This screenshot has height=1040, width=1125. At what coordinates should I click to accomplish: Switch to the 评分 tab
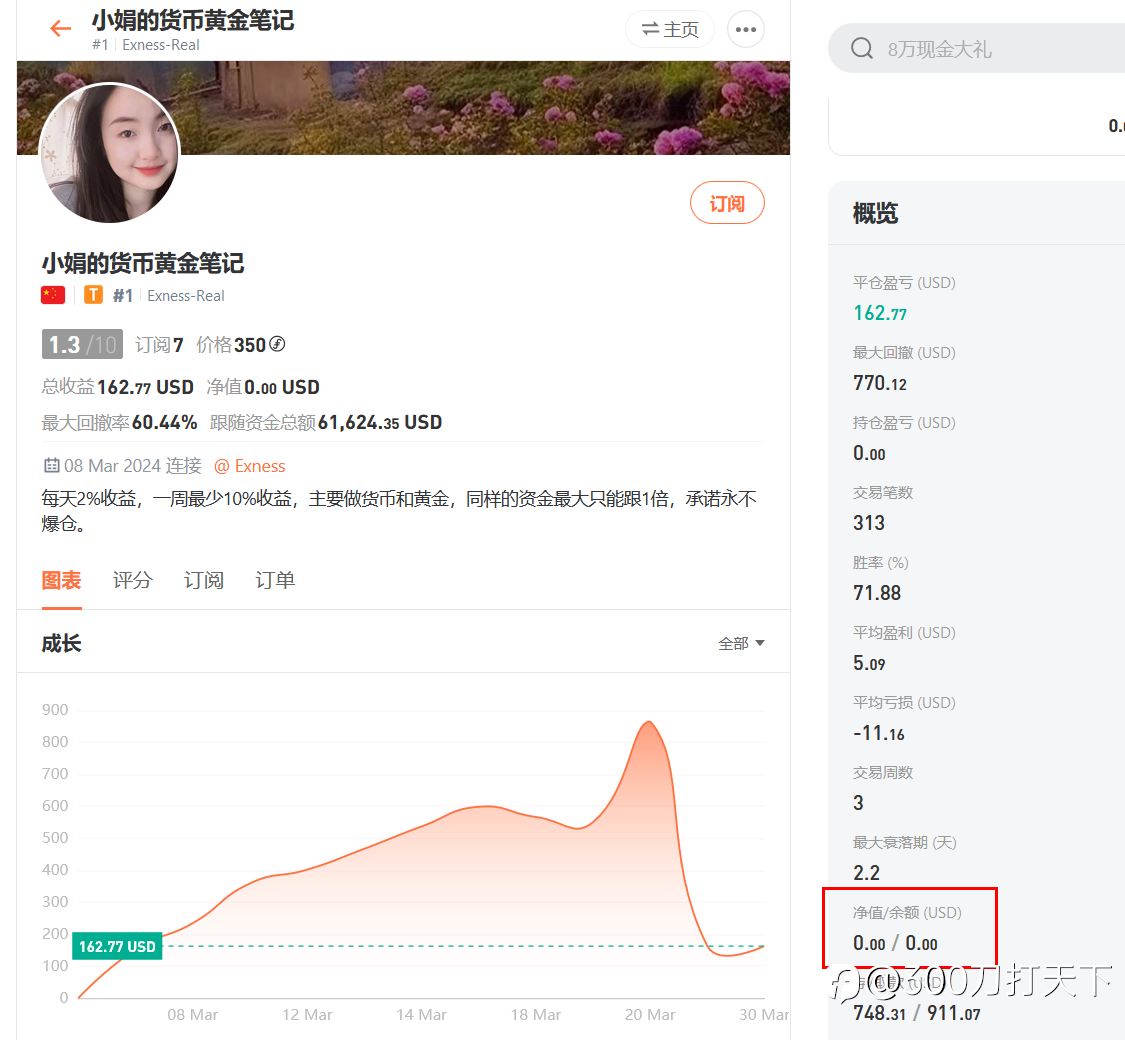133,580
